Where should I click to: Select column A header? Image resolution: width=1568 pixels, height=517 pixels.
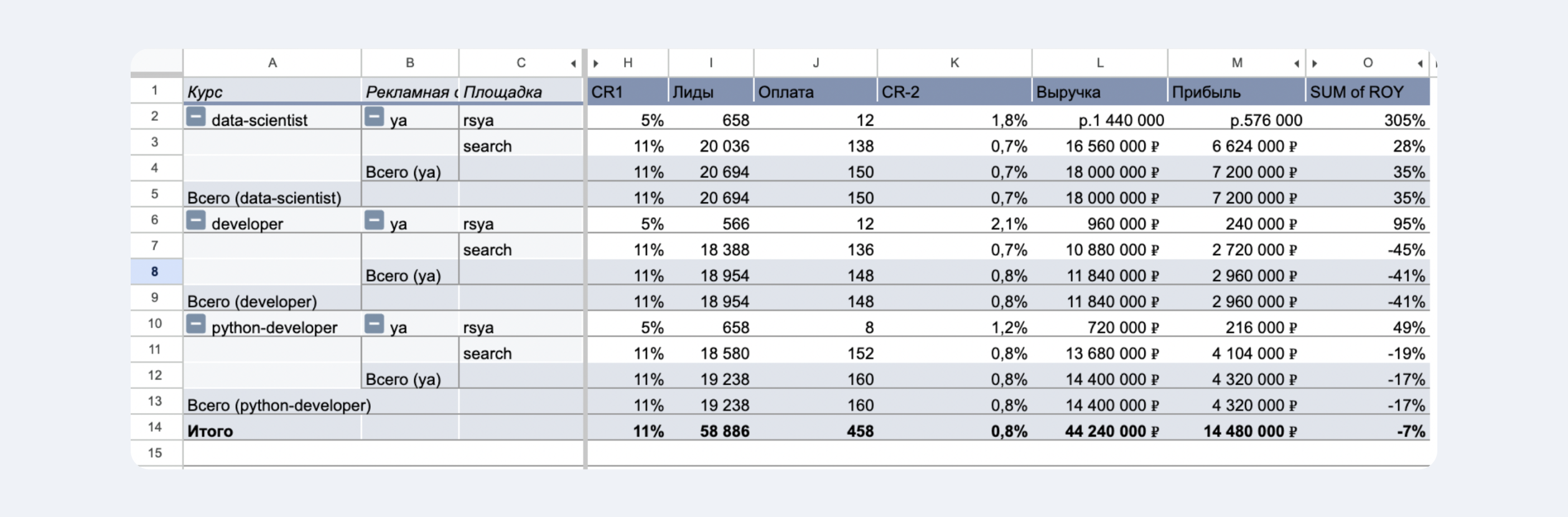pyautogui.click(x=272, y=63)
